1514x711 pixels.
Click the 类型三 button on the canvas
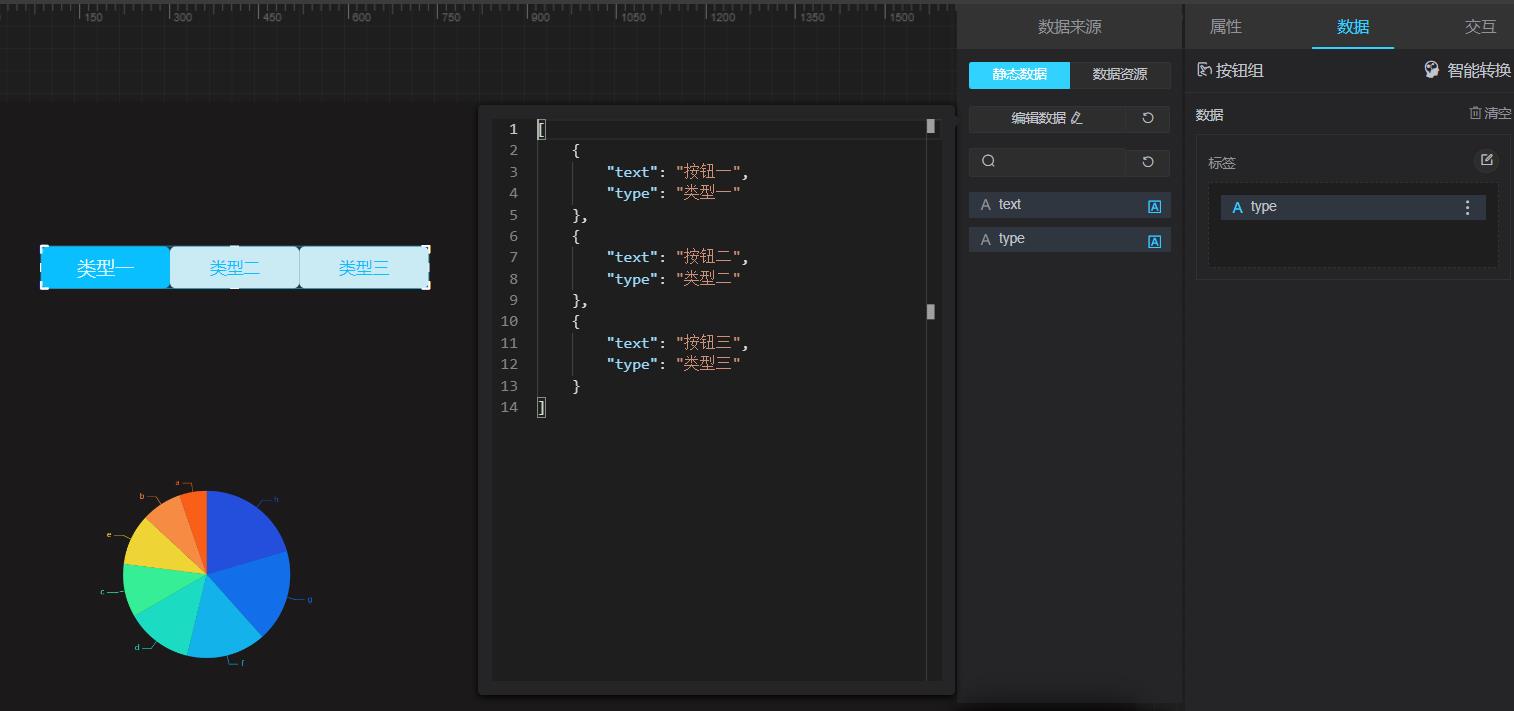tap(364, 267)
